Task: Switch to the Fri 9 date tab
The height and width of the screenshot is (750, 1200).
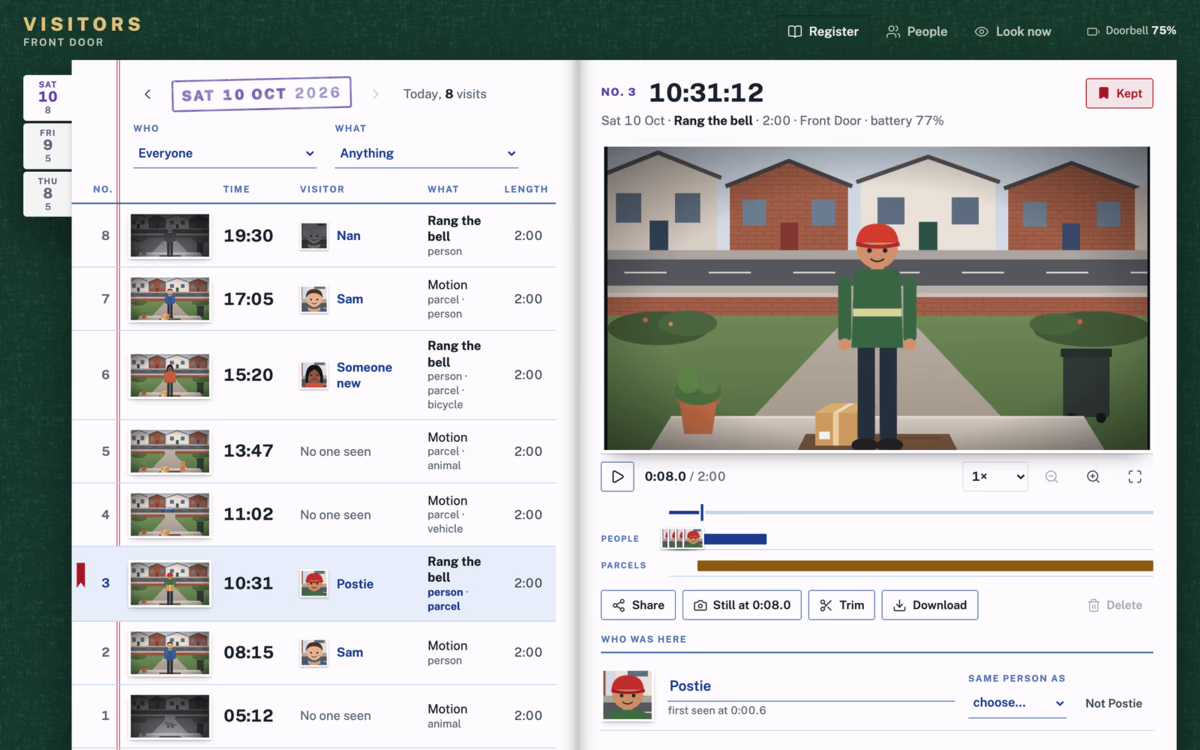Action: pos(48,145)
